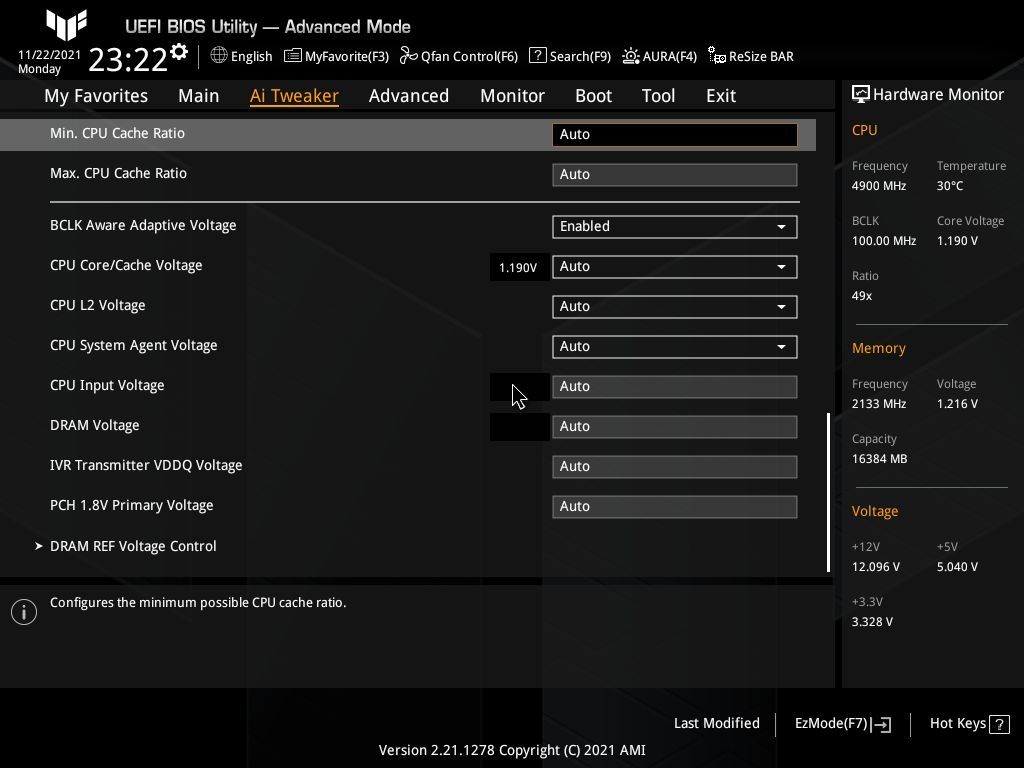The image size is (1024, 768).
Task: Click the BCLK 100.00 MHz value
Action: 884,241
